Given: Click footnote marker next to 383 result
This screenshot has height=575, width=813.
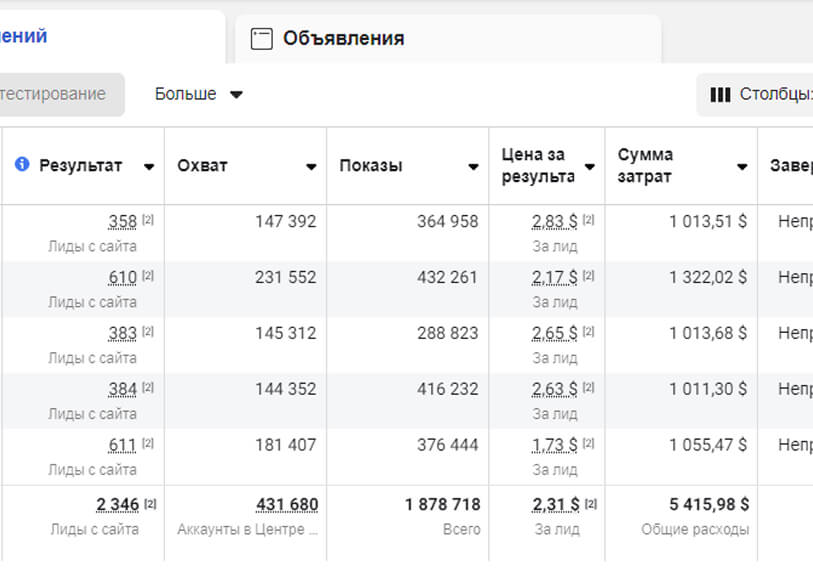Looking at the screenshot, I should [x=148, y=331].
